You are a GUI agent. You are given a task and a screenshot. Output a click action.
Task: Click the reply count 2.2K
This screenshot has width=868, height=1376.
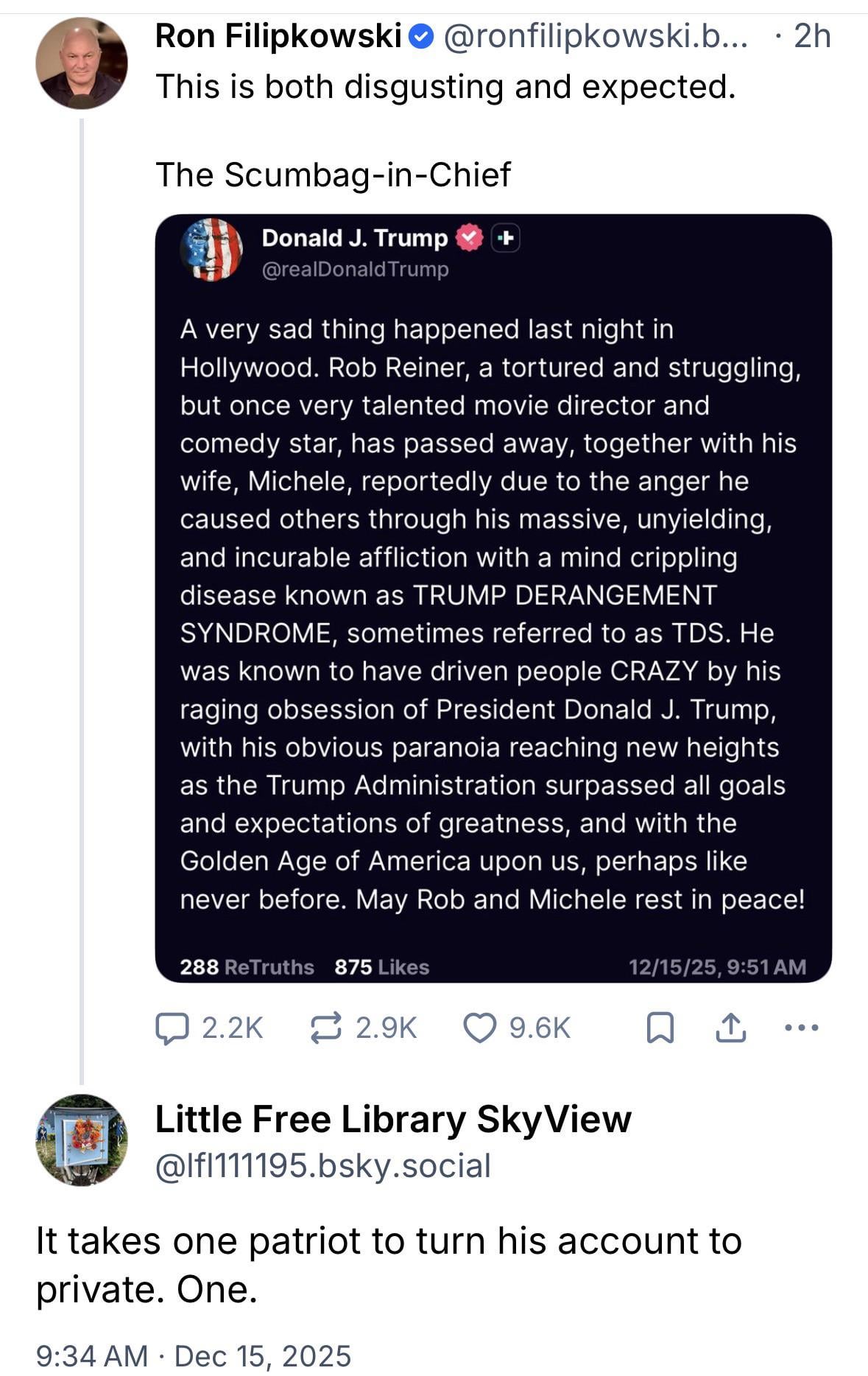click(232, 1028)
